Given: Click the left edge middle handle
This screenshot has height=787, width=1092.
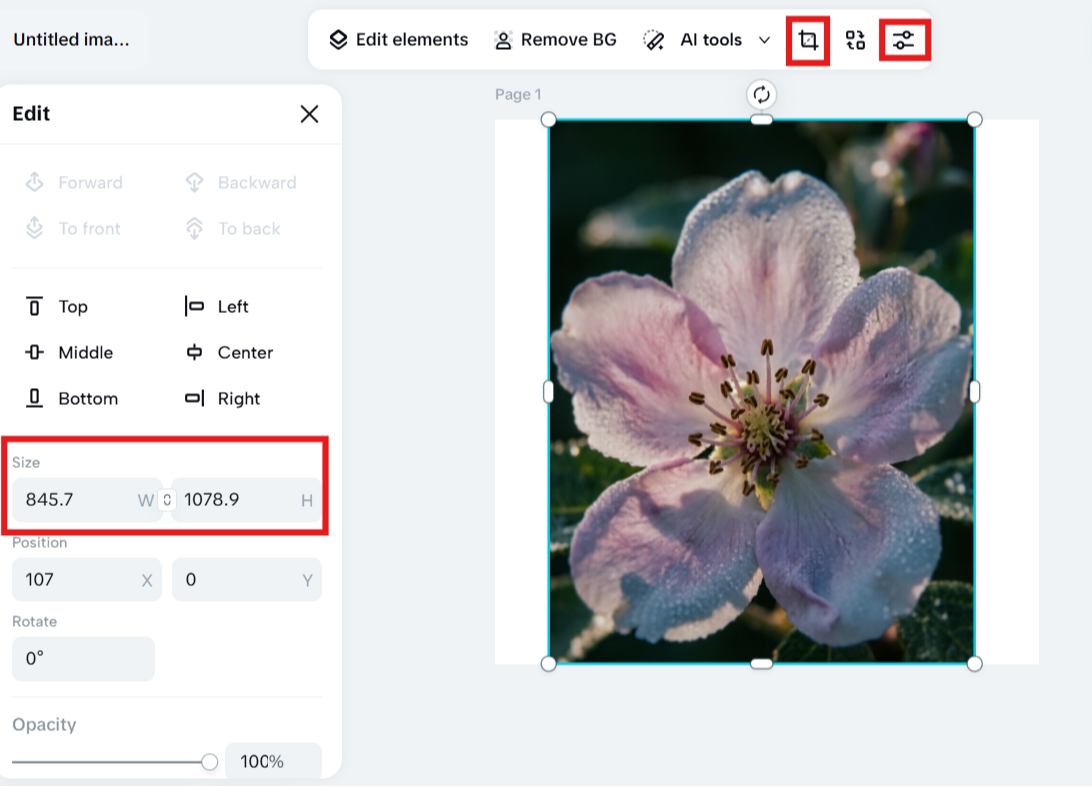Looking at the screenshot, I should [x=549, y=392].
